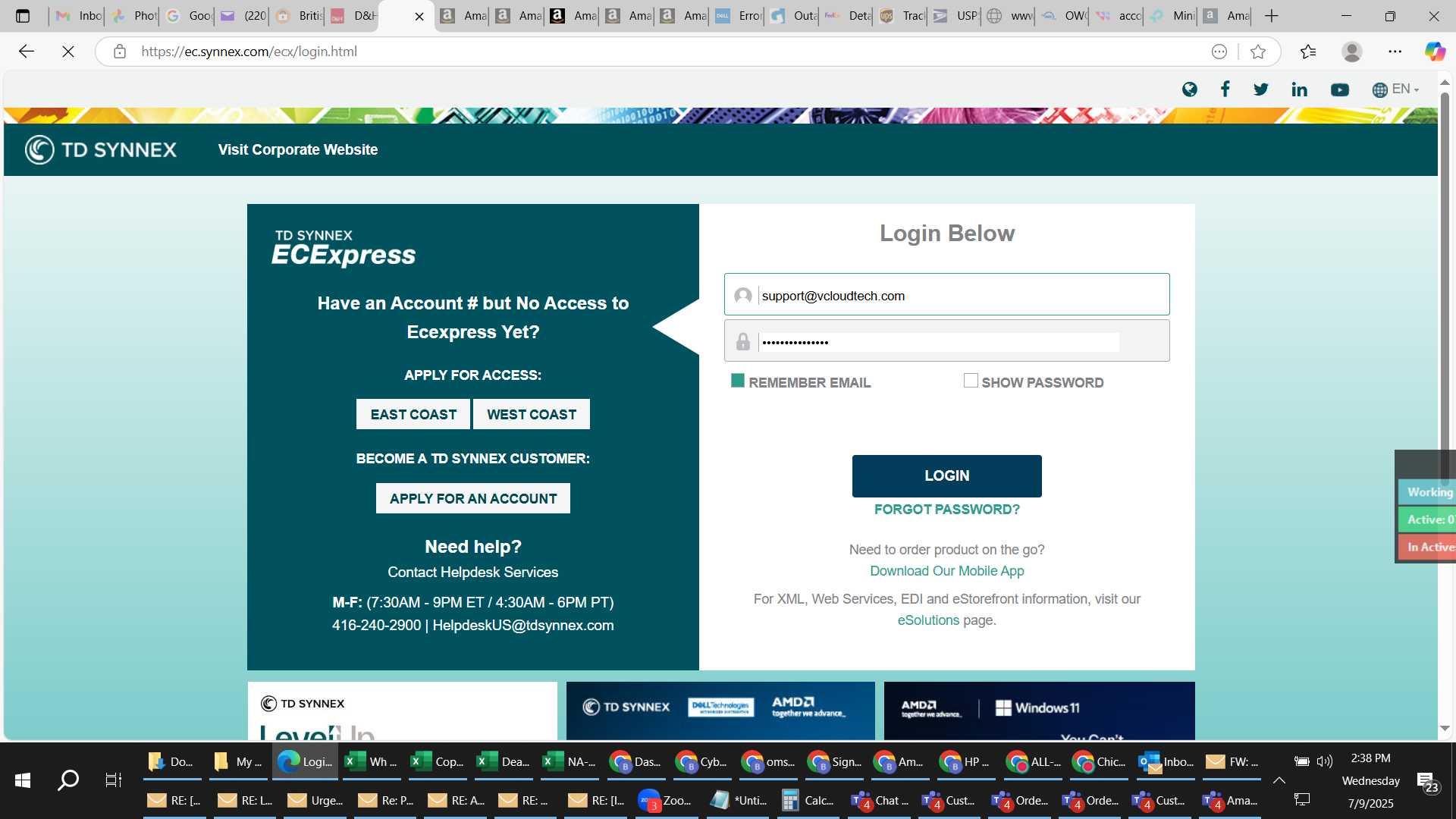1456x819 pixels.
Task: Open Visit Corporate Website link
Action: [x=298, y=149]
